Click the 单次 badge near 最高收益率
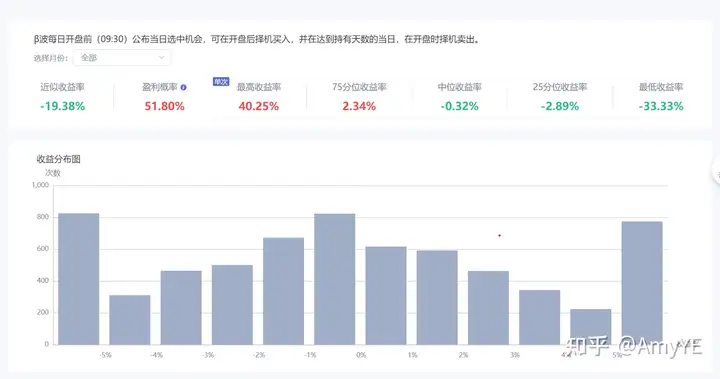The height and width of the screenshot is (379, 720). click(x=221, y=82)
